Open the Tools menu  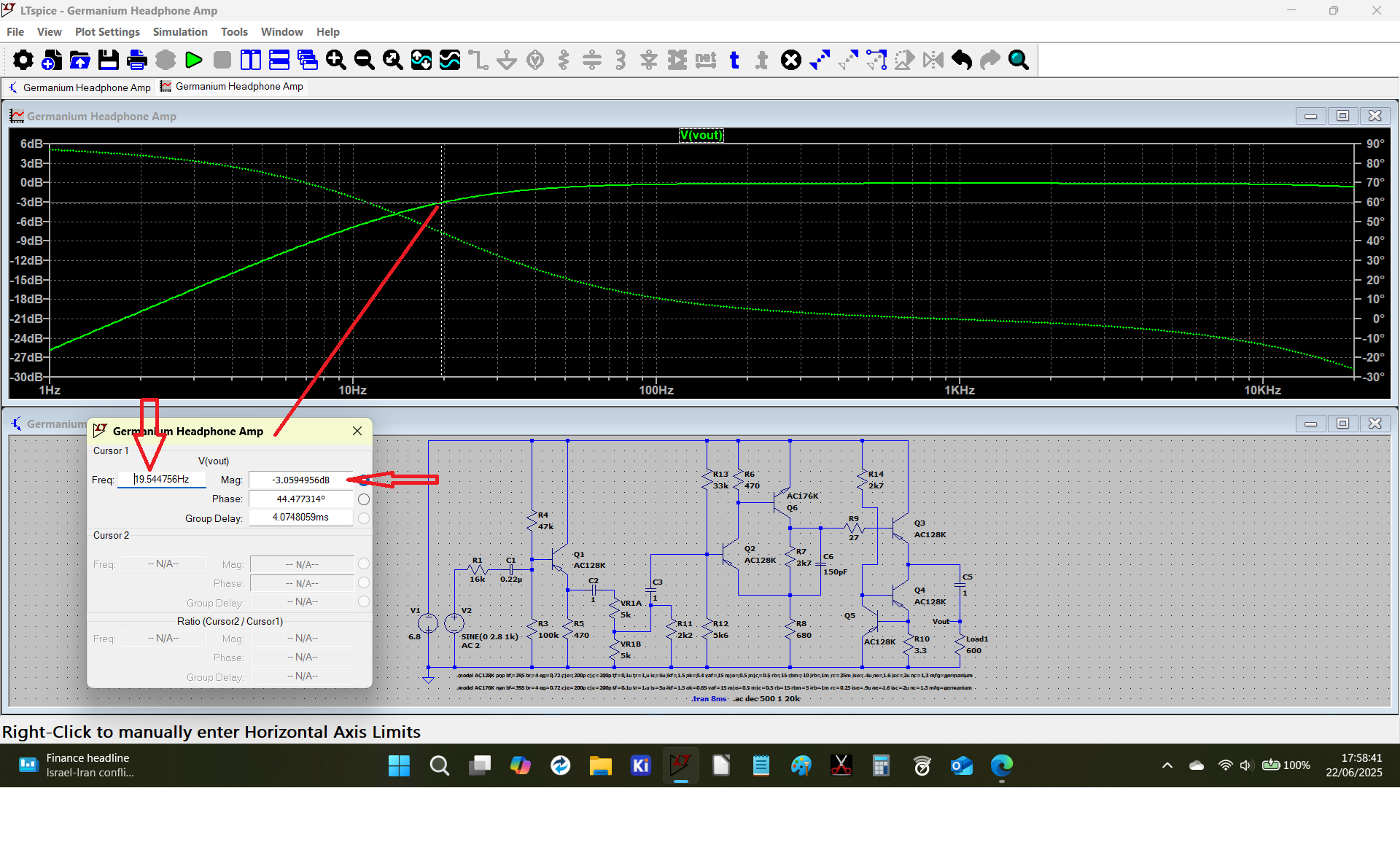234,32
